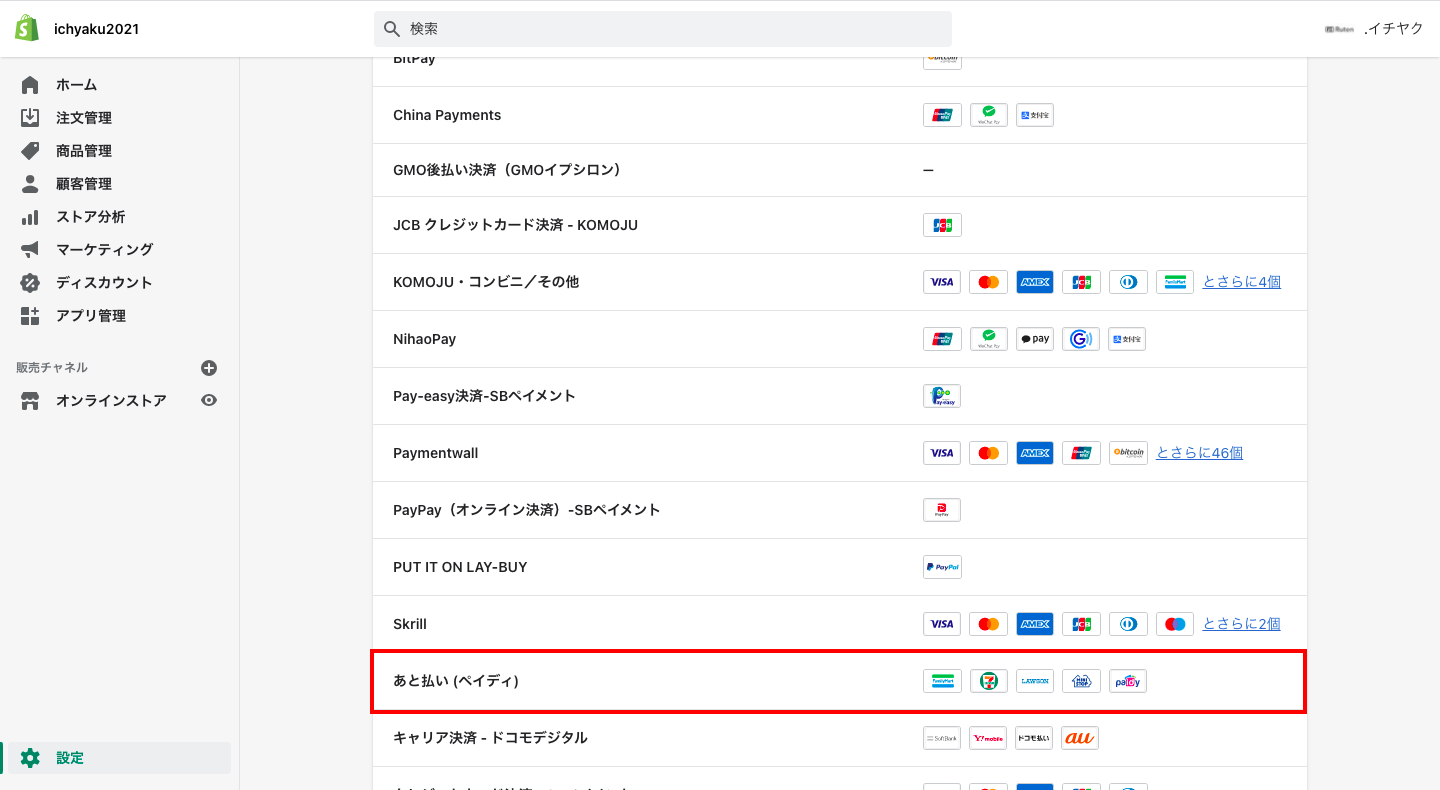This screenshot has width=1440, height=790.
Task: Click the magnifier icon in search bar
Action: pos(392,29)
